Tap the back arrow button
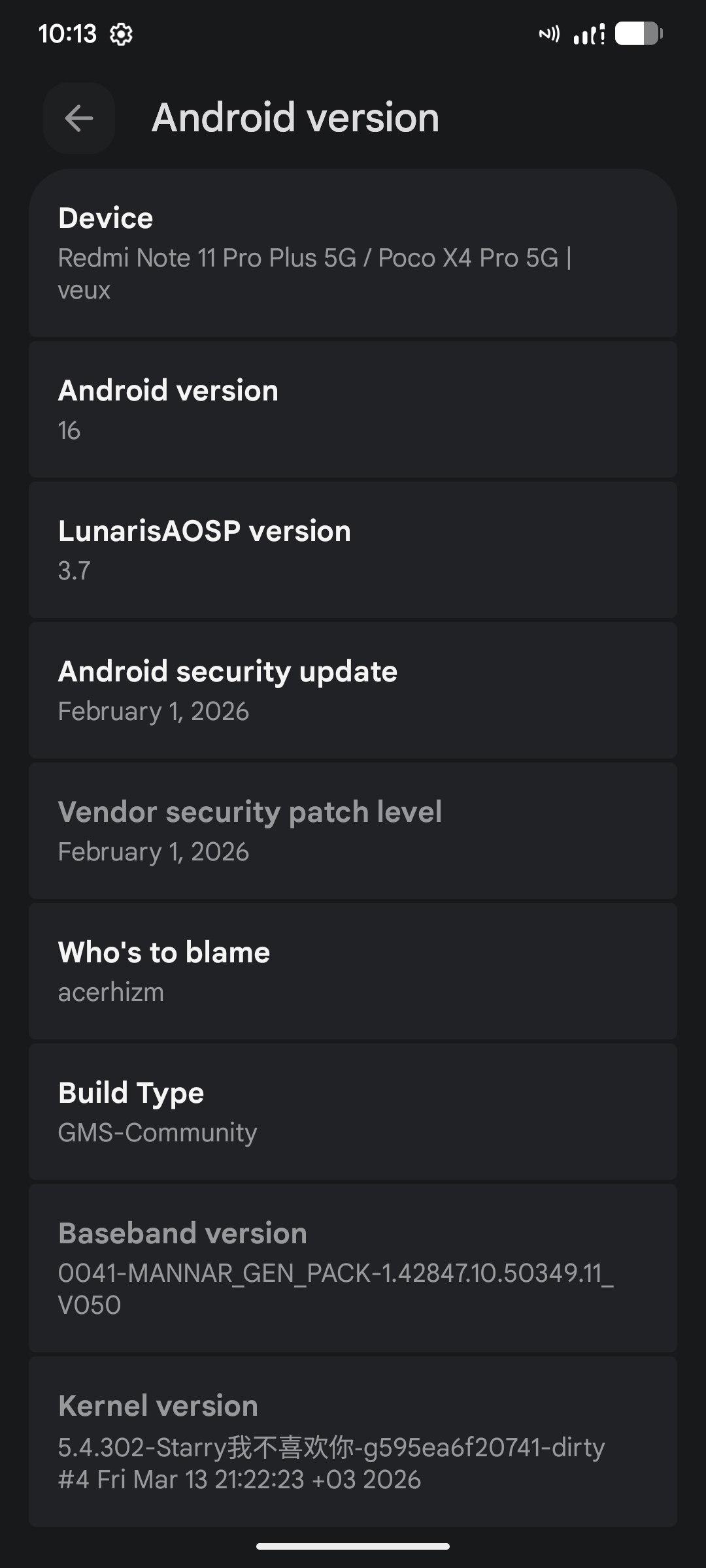The height and width of the screenshot is (1568, 706). tap(79, 118)
